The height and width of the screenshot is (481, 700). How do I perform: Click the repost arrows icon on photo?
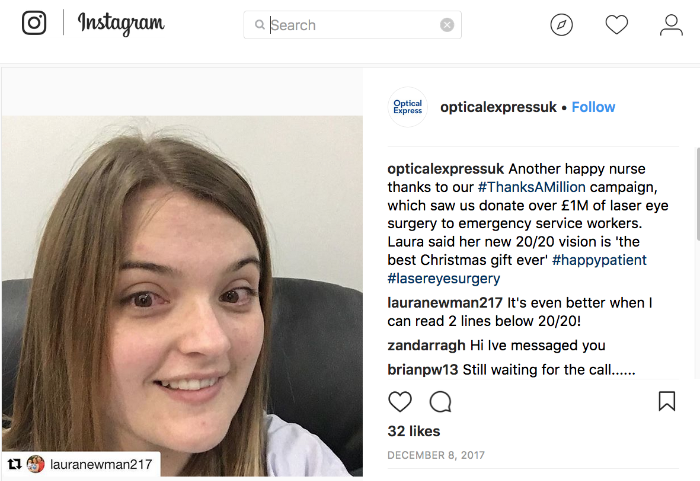[14, 464]
